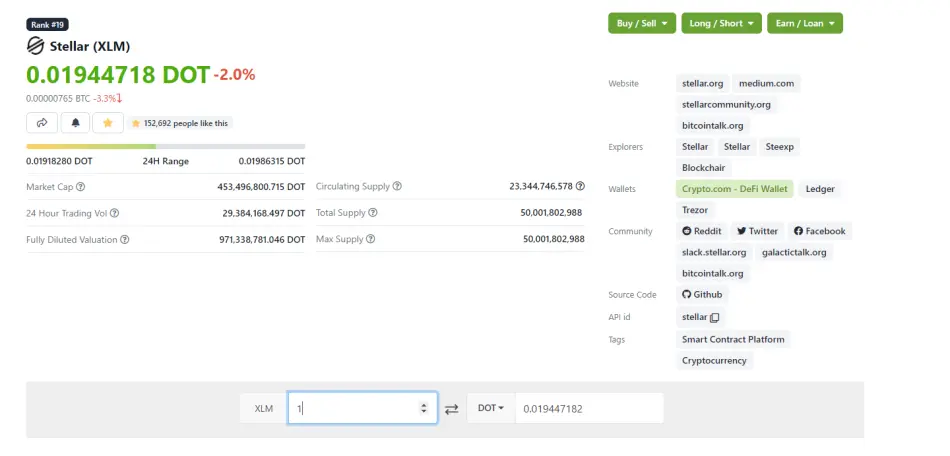Open the Crypto.com - DeFi Wallet link
This screenshot has width=950, height=456.
pos(734,189)
